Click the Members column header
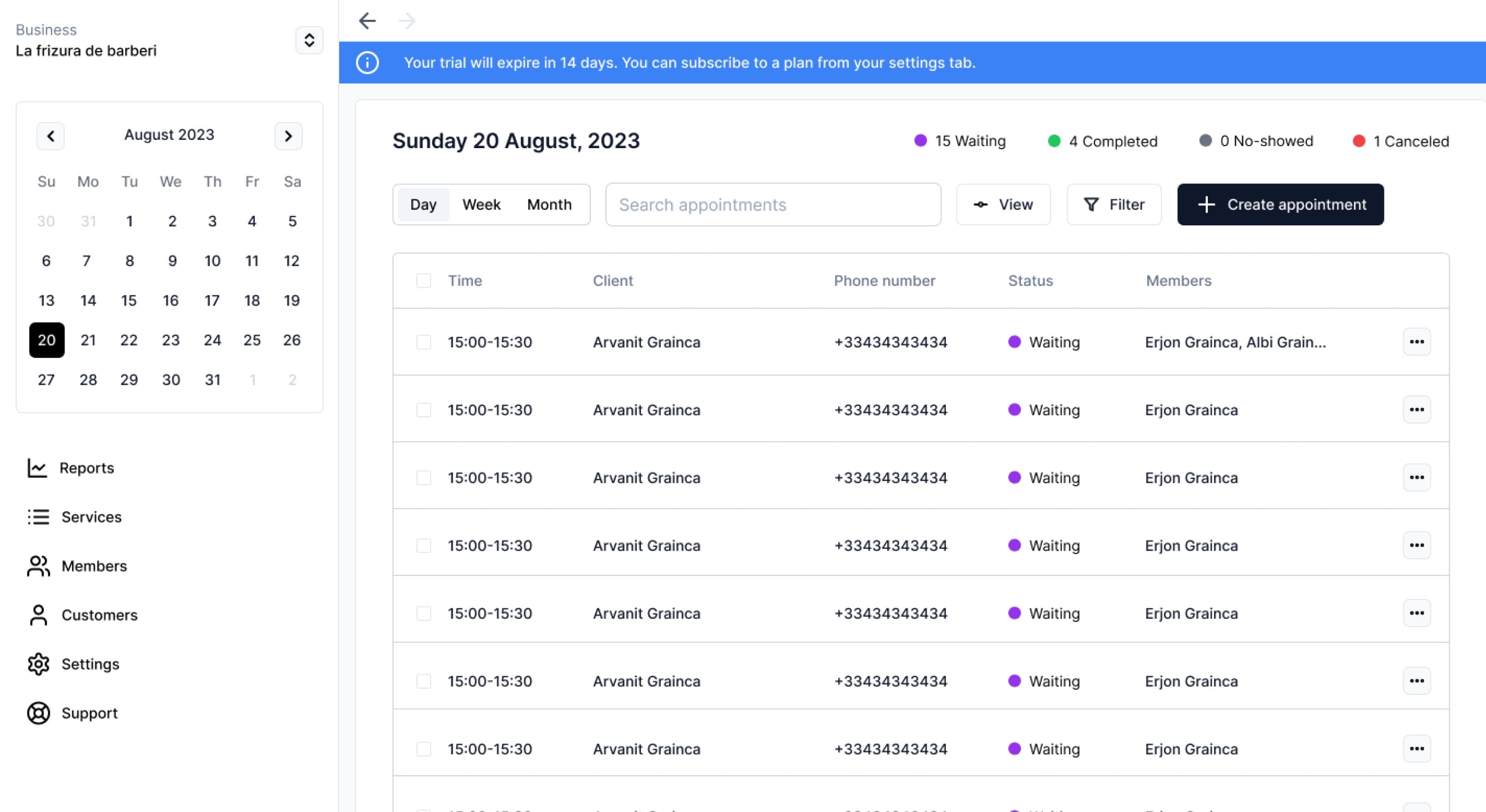1486x812 pixels. click(x=1179, y=281)
